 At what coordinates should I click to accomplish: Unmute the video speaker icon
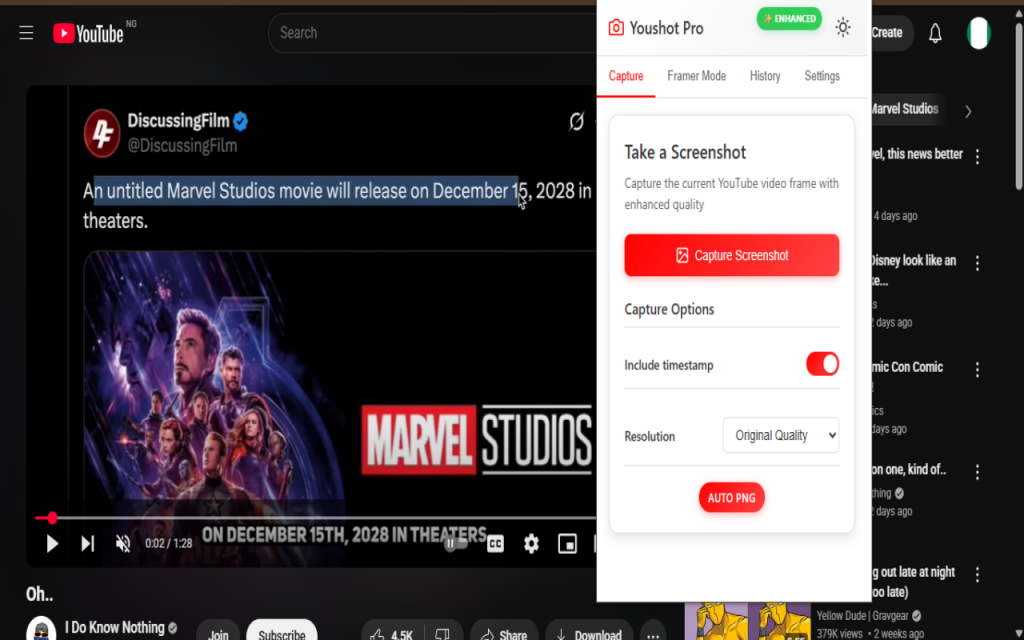pyautogui.click(x=123, y=543)
